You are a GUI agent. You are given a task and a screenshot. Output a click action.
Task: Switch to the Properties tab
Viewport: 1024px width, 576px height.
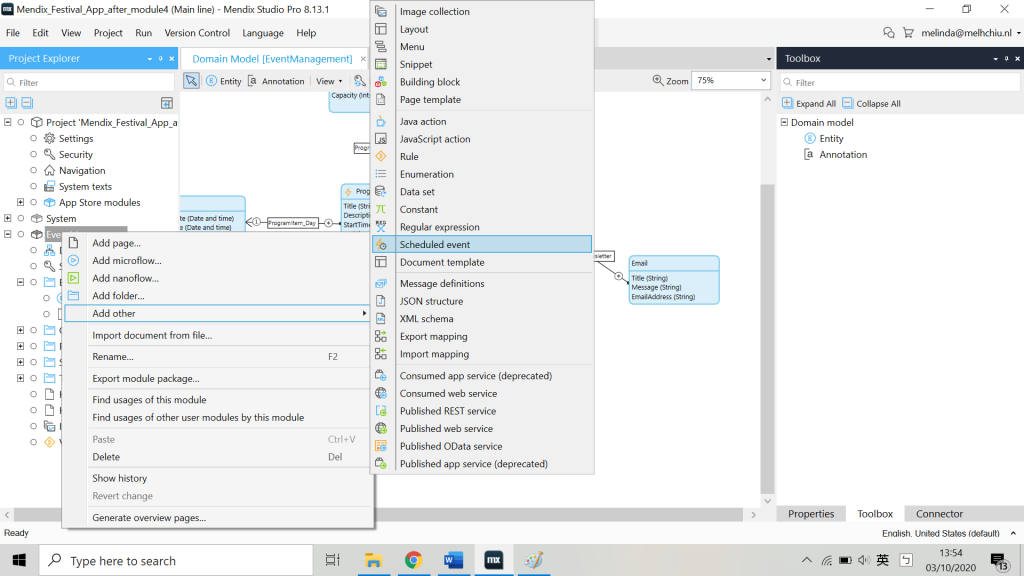[810, 513]
